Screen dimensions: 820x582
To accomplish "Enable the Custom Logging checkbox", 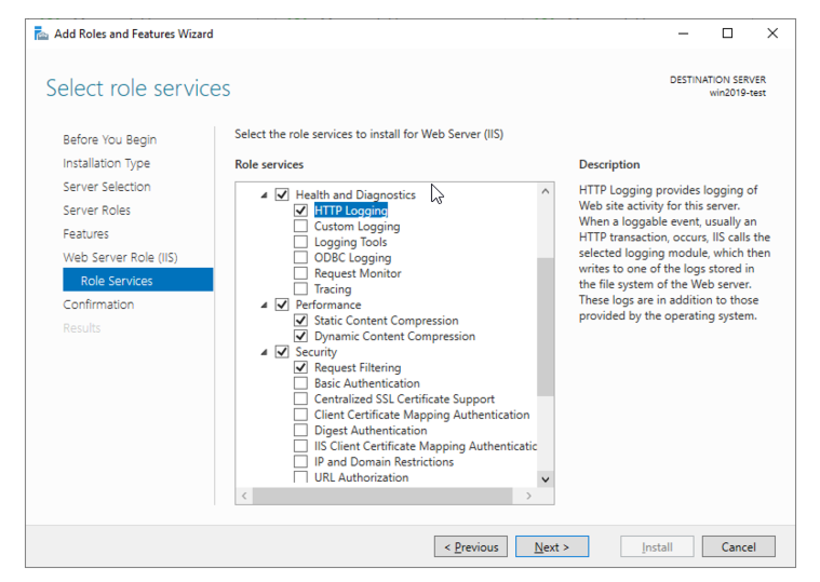I will coord(301,226).
